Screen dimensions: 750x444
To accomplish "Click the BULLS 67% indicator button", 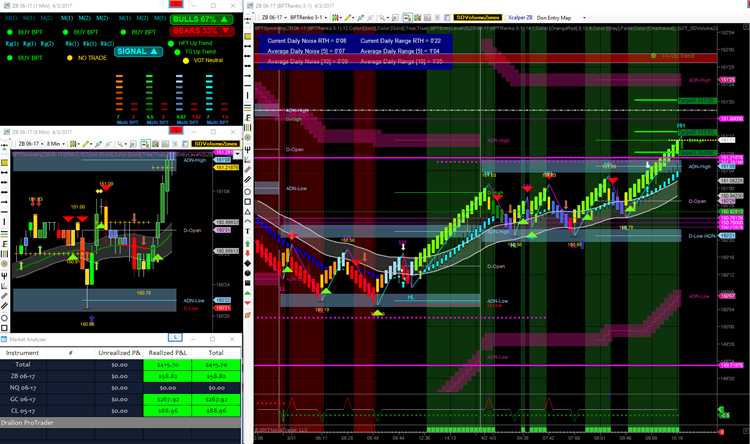I will 201,19.
